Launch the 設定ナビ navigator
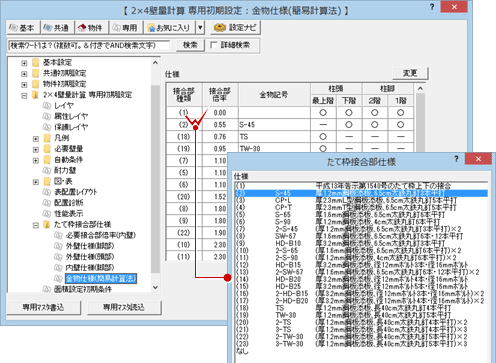 coord(235,28)
